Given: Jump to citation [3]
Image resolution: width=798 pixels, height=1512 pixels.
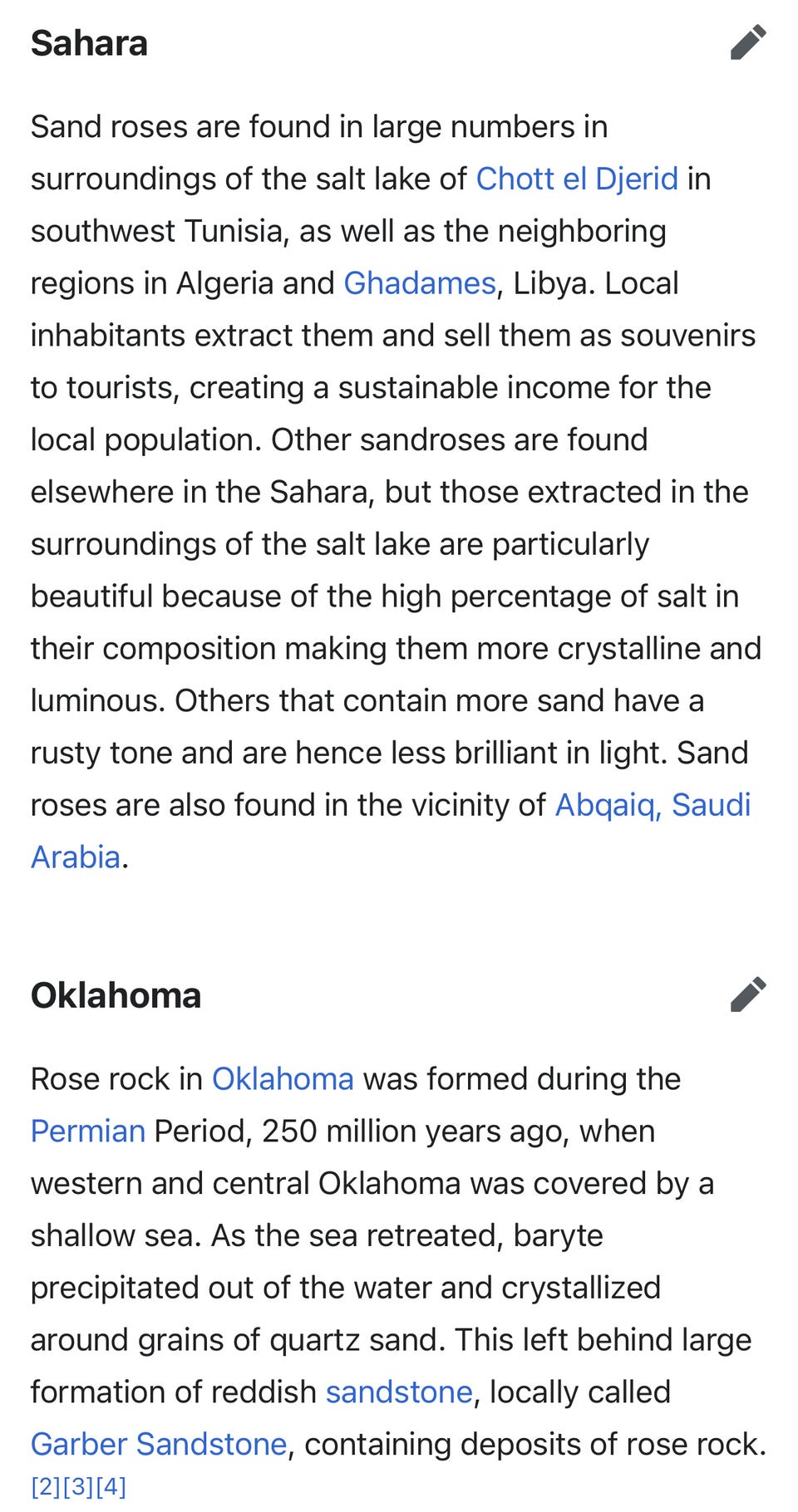Looking at the screenshot, I should [79, 1486].
